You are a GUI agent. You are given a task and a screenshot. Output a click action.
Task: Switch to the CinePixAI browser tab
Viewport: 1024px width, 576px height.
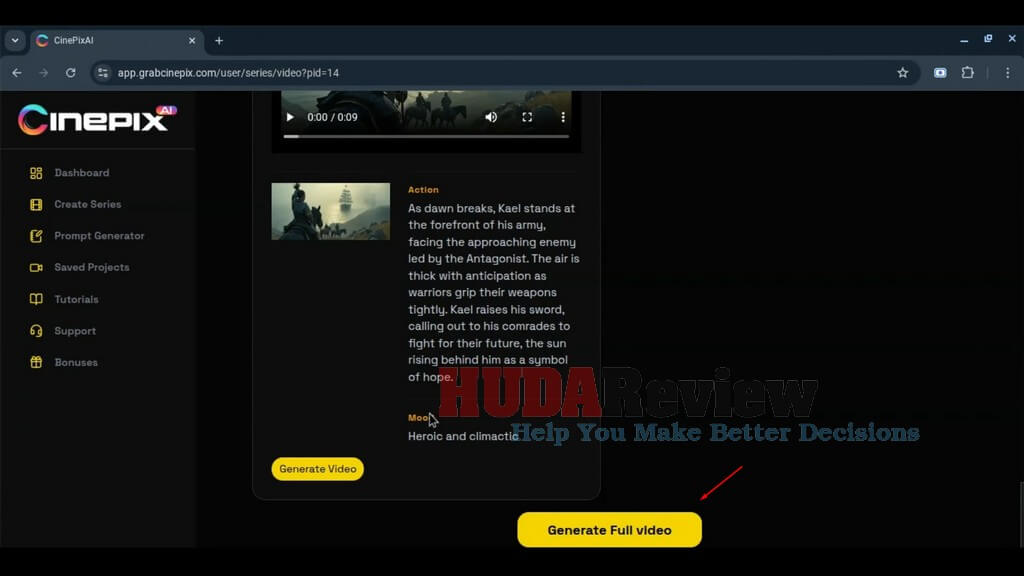click(x=116, y=40)
